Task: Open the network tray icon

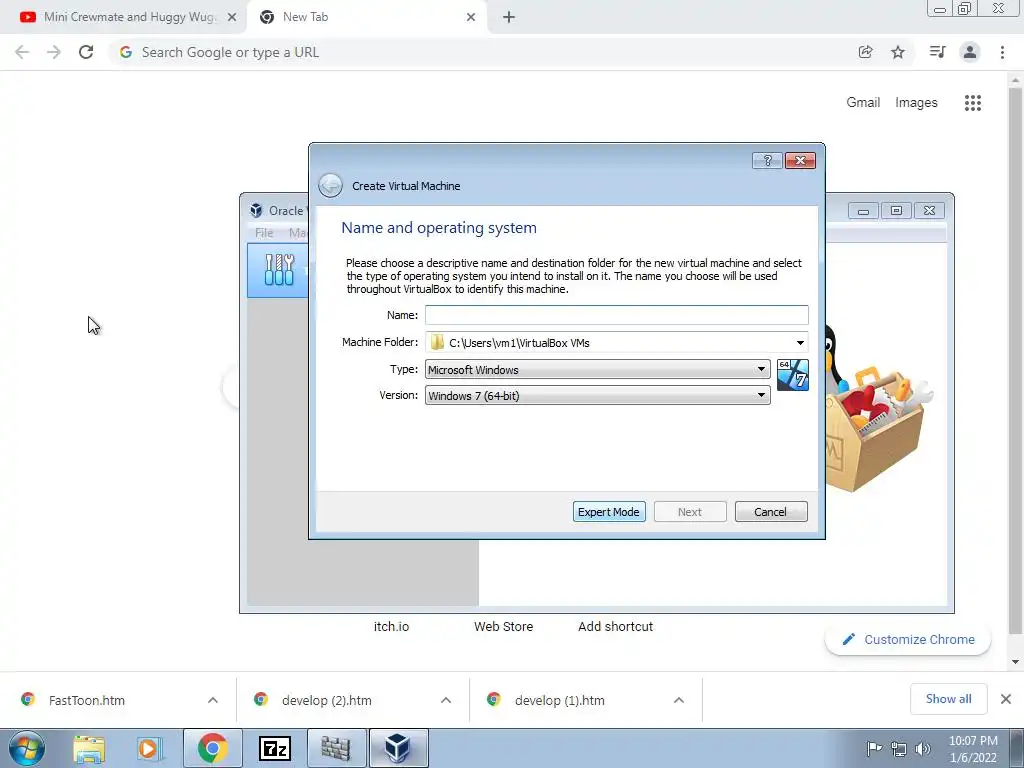Action: point(899,749)
